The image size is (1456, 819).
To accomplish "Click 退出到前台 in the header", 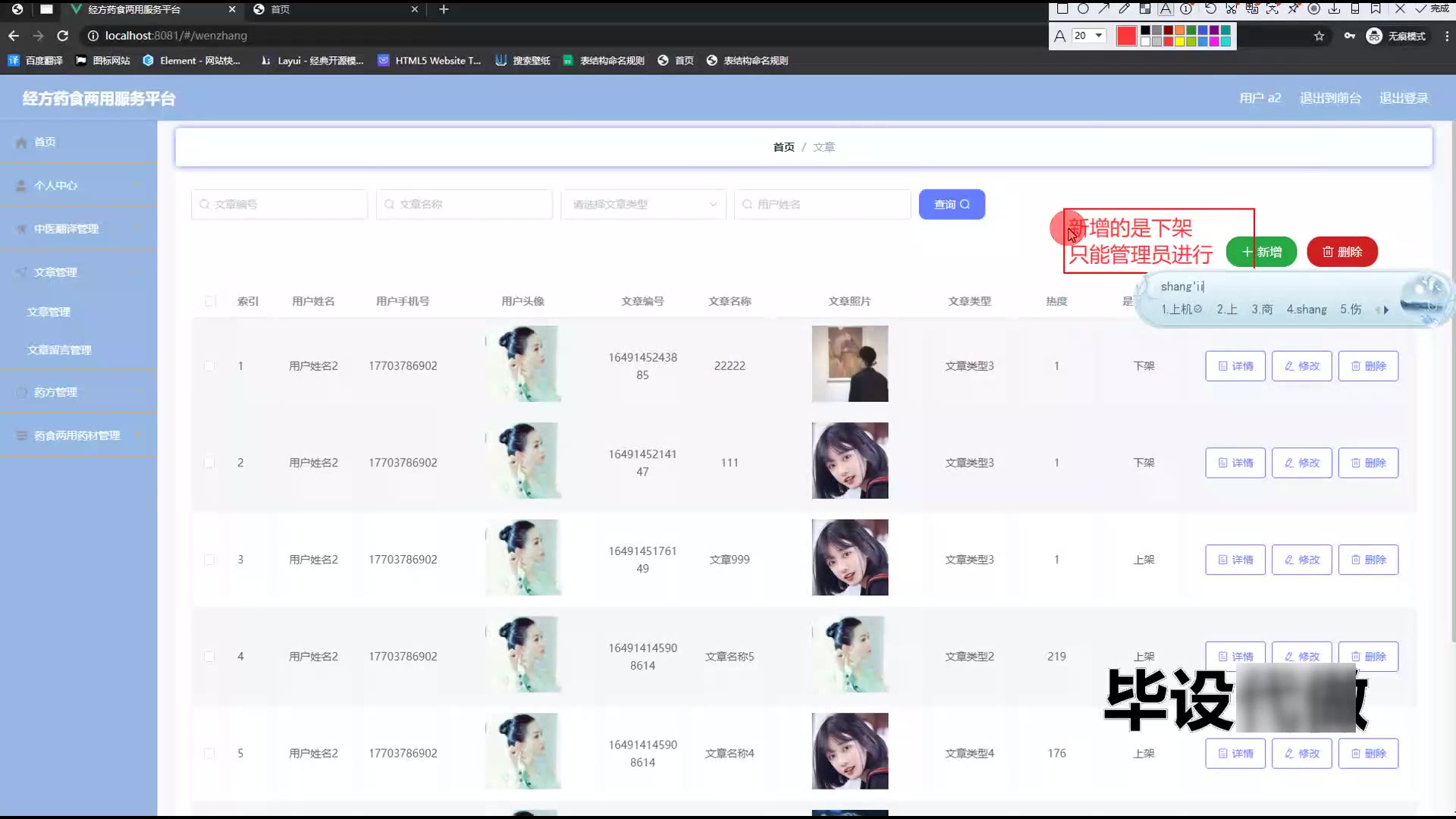I will [1330, 98].
